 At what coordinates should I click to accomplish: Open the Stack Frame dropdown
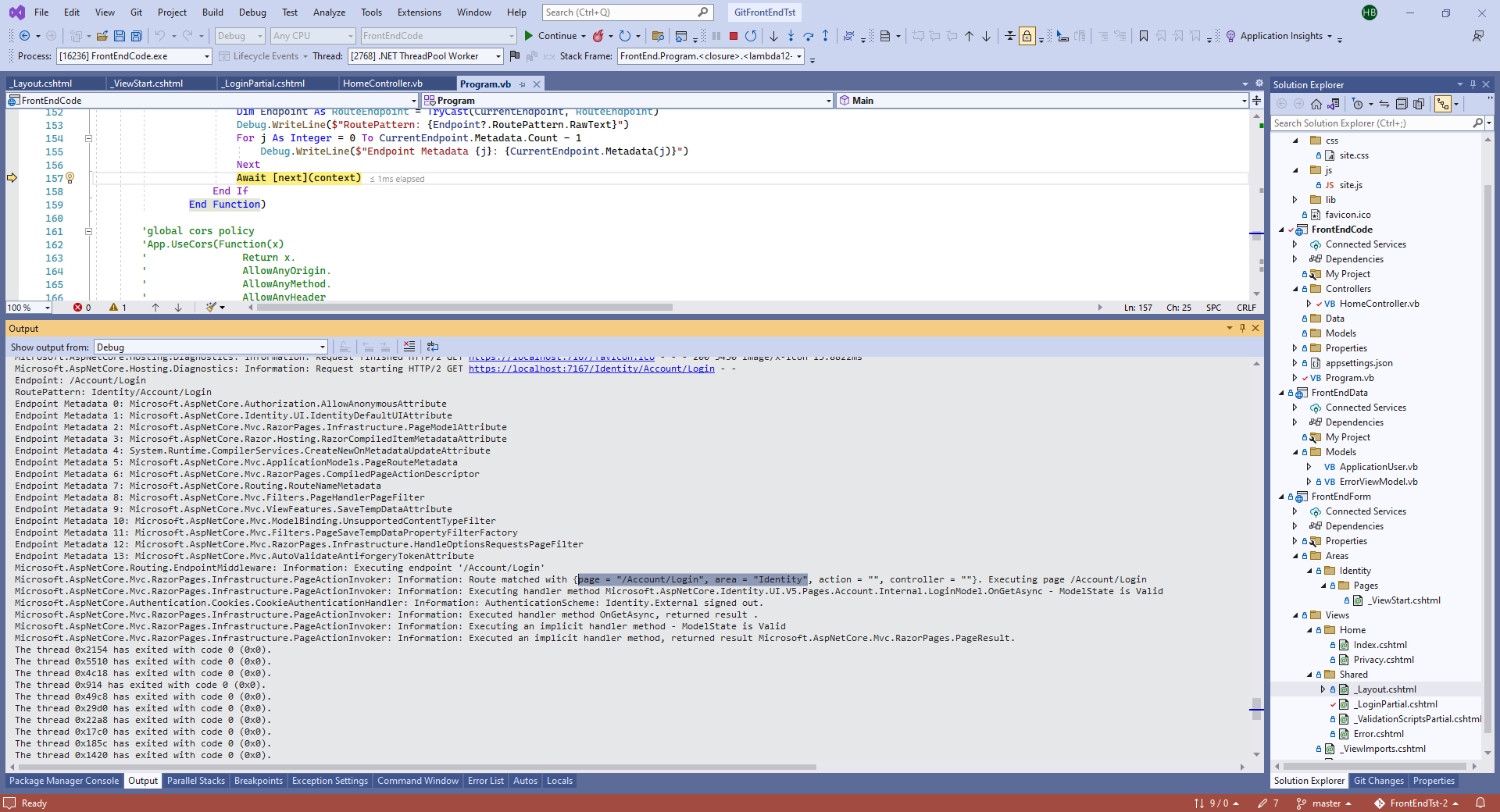(711, 56)
